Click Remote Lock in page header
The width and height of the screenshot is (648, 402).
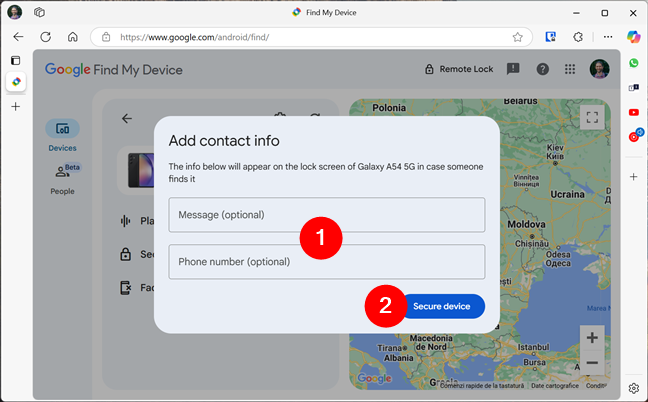tap(459, 69)
